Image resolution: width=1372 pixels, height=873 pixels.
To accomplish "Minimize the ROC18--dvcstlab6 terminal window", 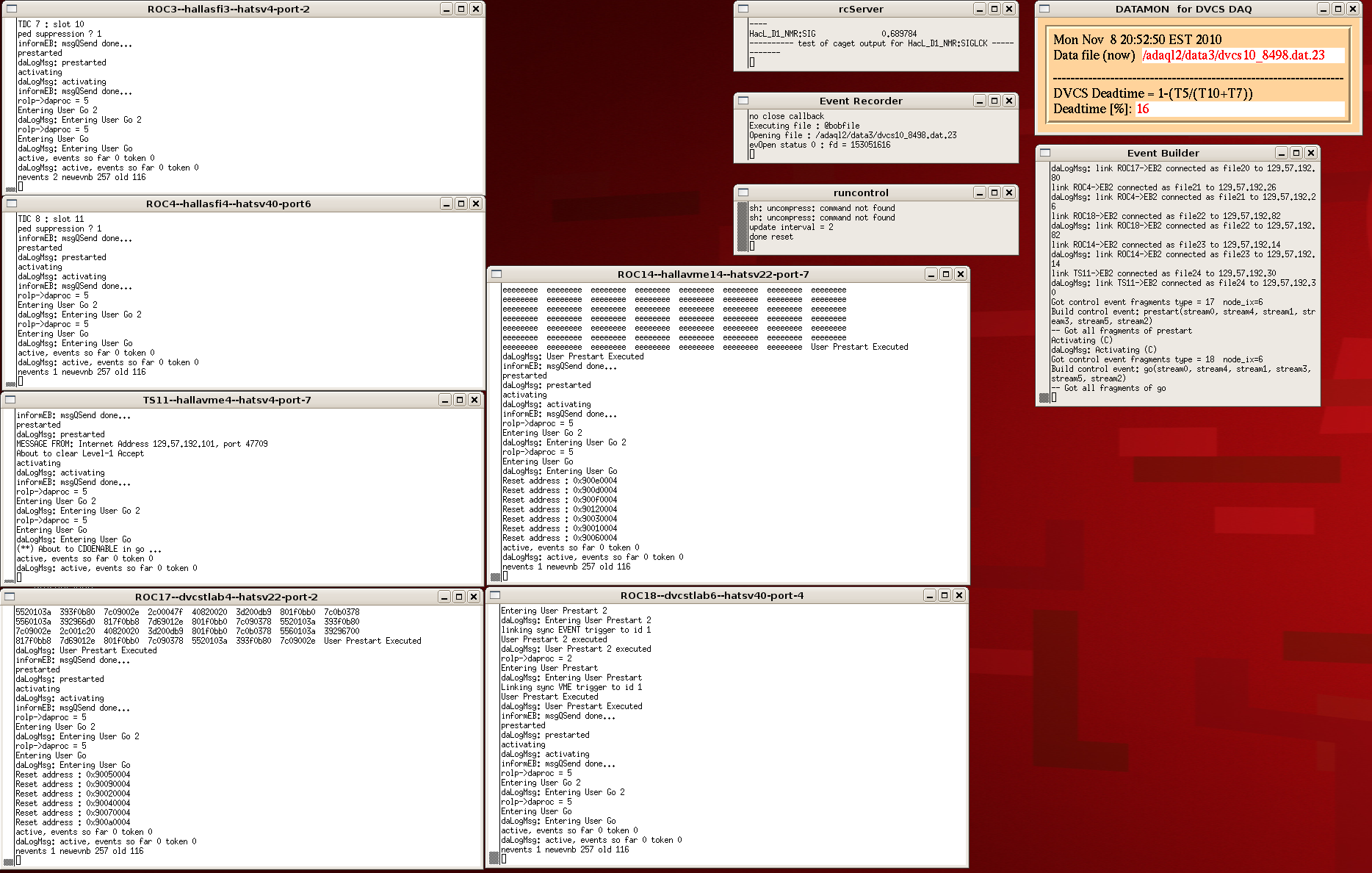I will pos(930,595).
